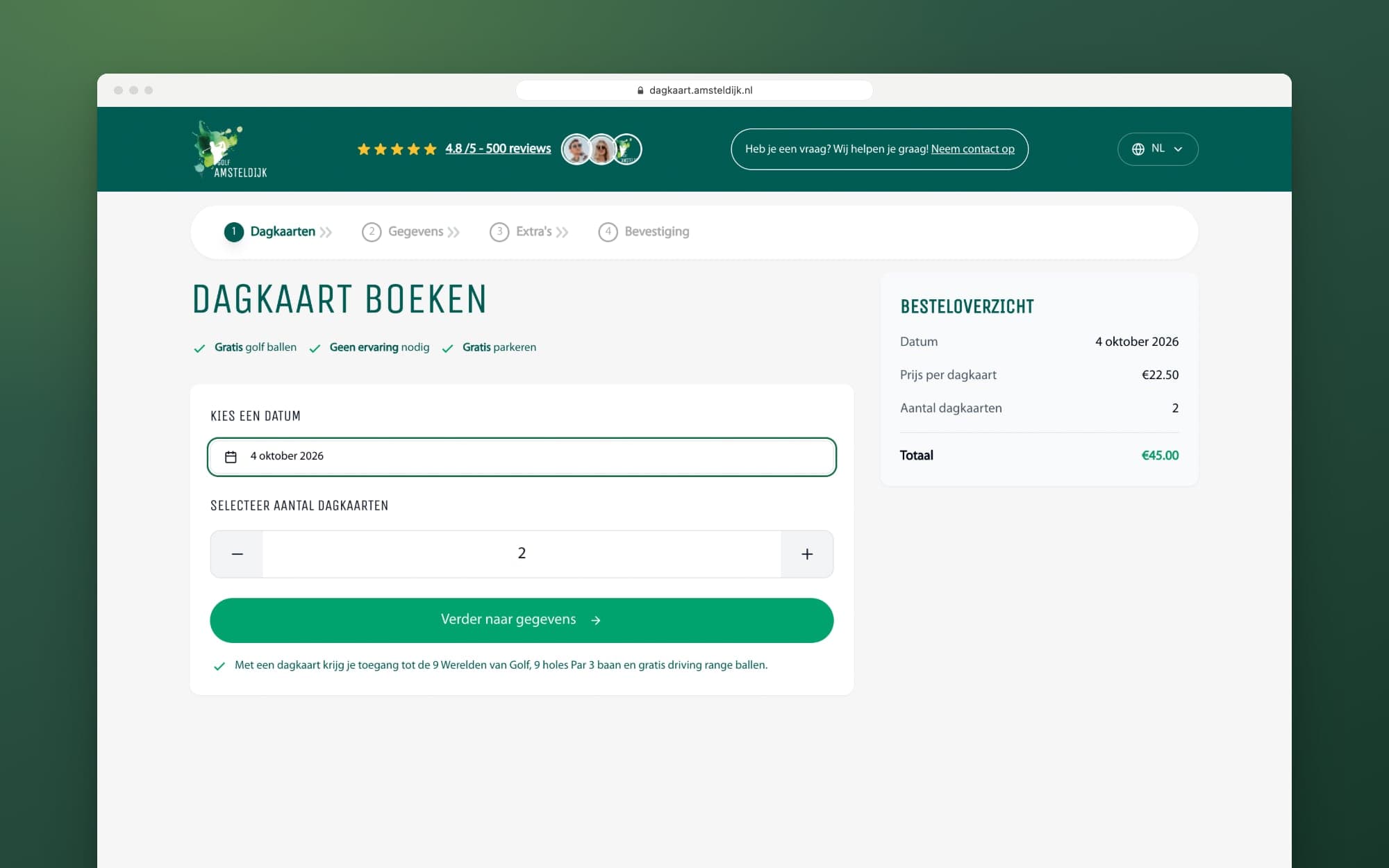This screenshot has height=868, width=1389.
Task: Open the 4.8/5 - 500 reviews link
Action: [x=498, y=149]
